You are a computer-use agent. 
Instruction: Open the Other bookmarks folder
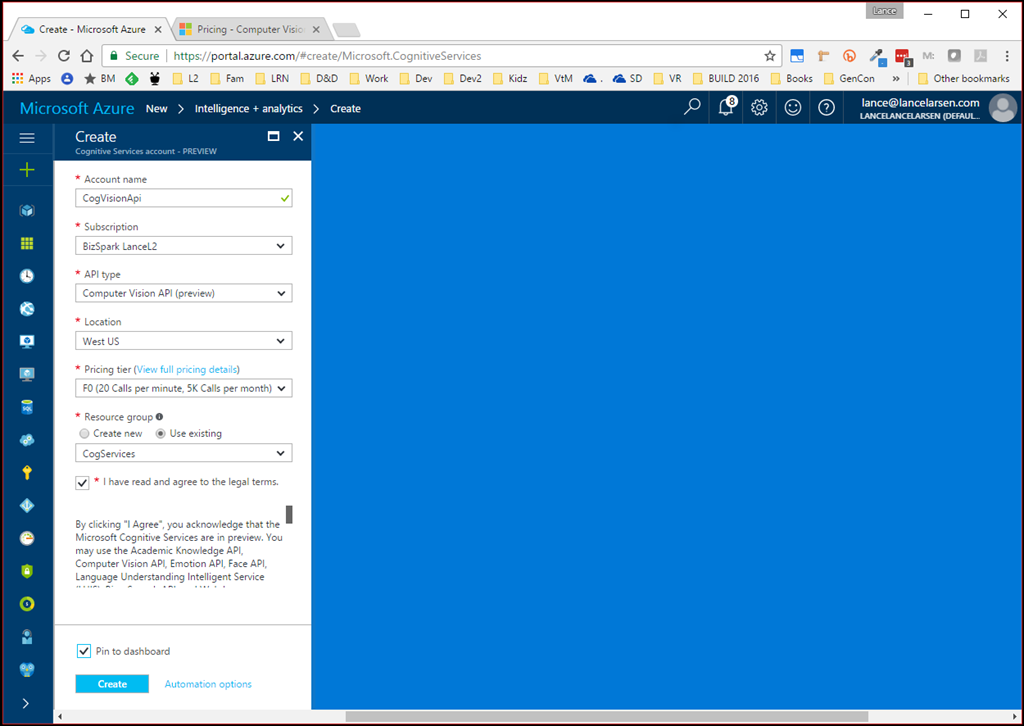tap(963, 78)
